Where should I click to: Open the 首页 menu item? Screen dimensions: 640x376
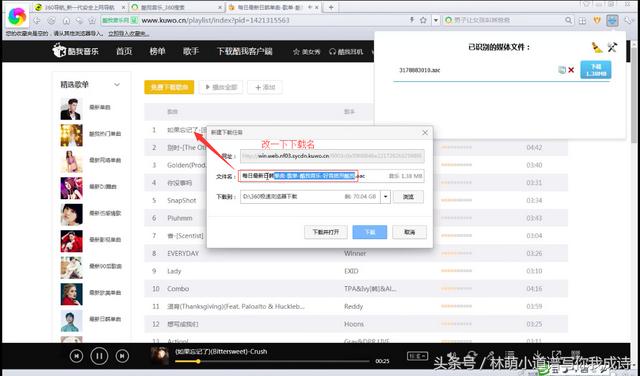pyautogui.click(x=124, y=51)
